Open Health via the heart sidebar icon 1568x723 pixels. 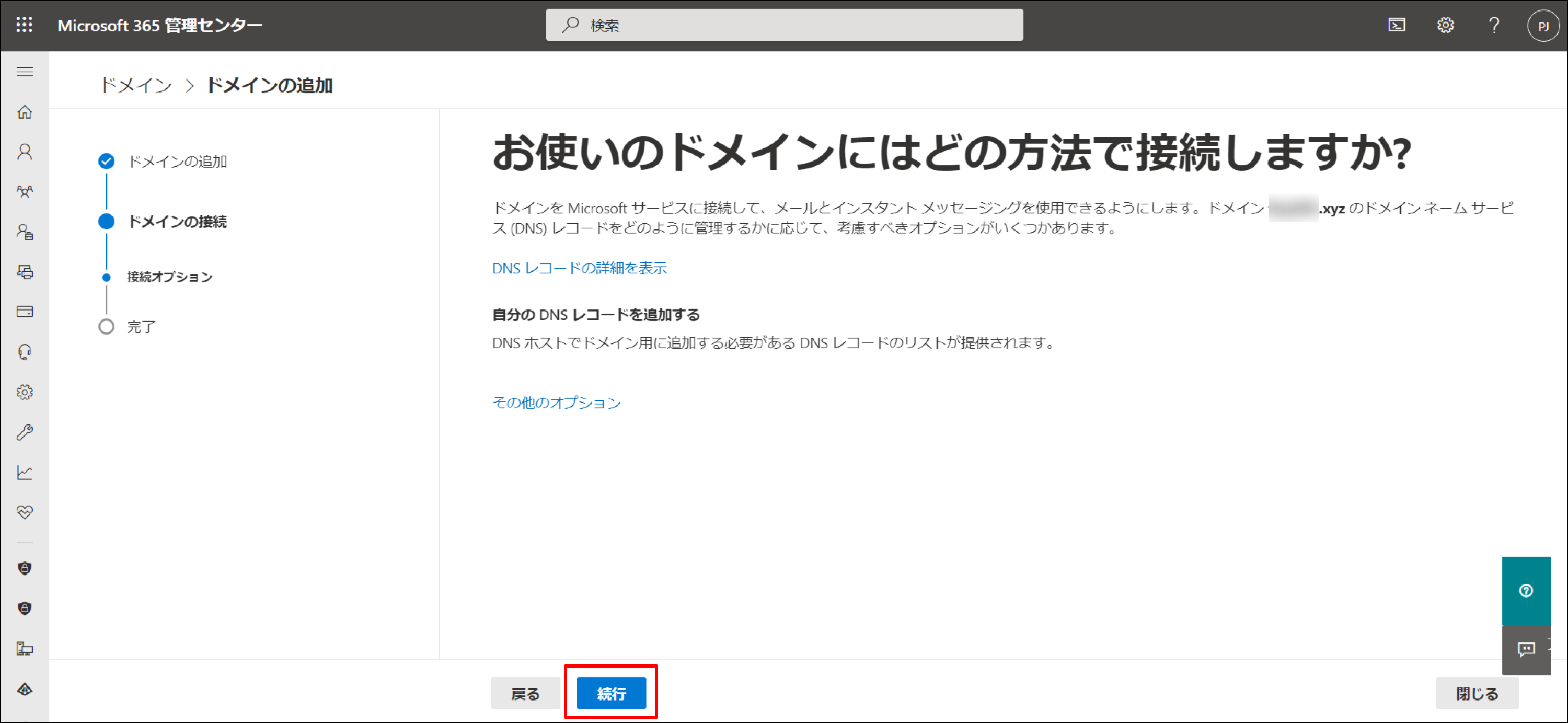[x=25, y=512]
